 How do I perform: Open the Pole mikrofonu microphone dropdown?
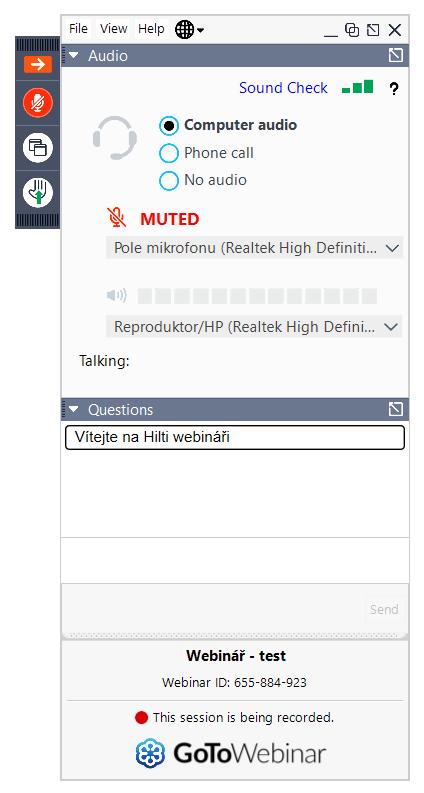click(255, 248)
